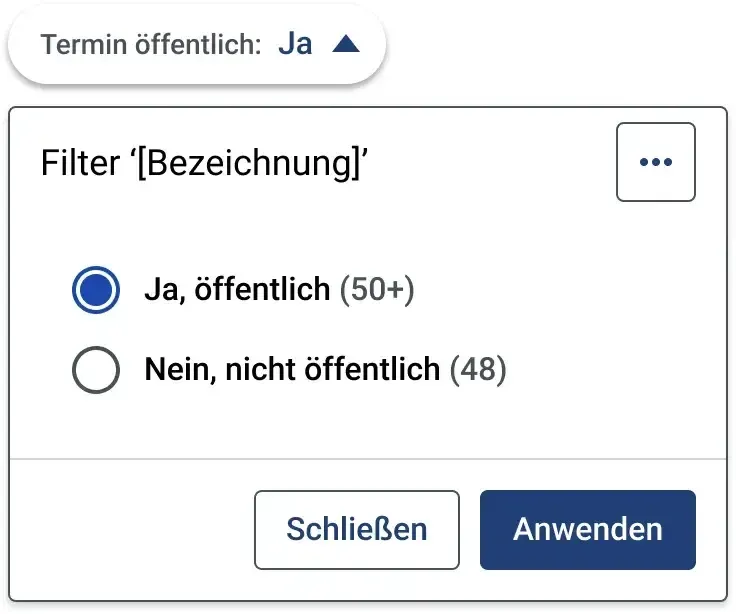The image size is (736, 614).
Task: Toggle the 'Termin öffentlich' filter chip
Action: (x=197, y=45)
